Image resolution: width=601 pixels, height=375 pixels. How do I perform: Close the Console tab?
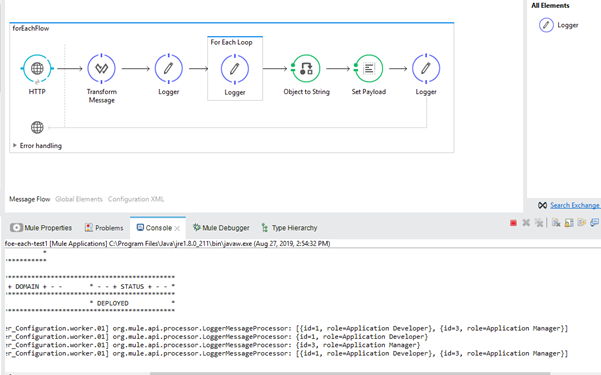tap(177, 228)
